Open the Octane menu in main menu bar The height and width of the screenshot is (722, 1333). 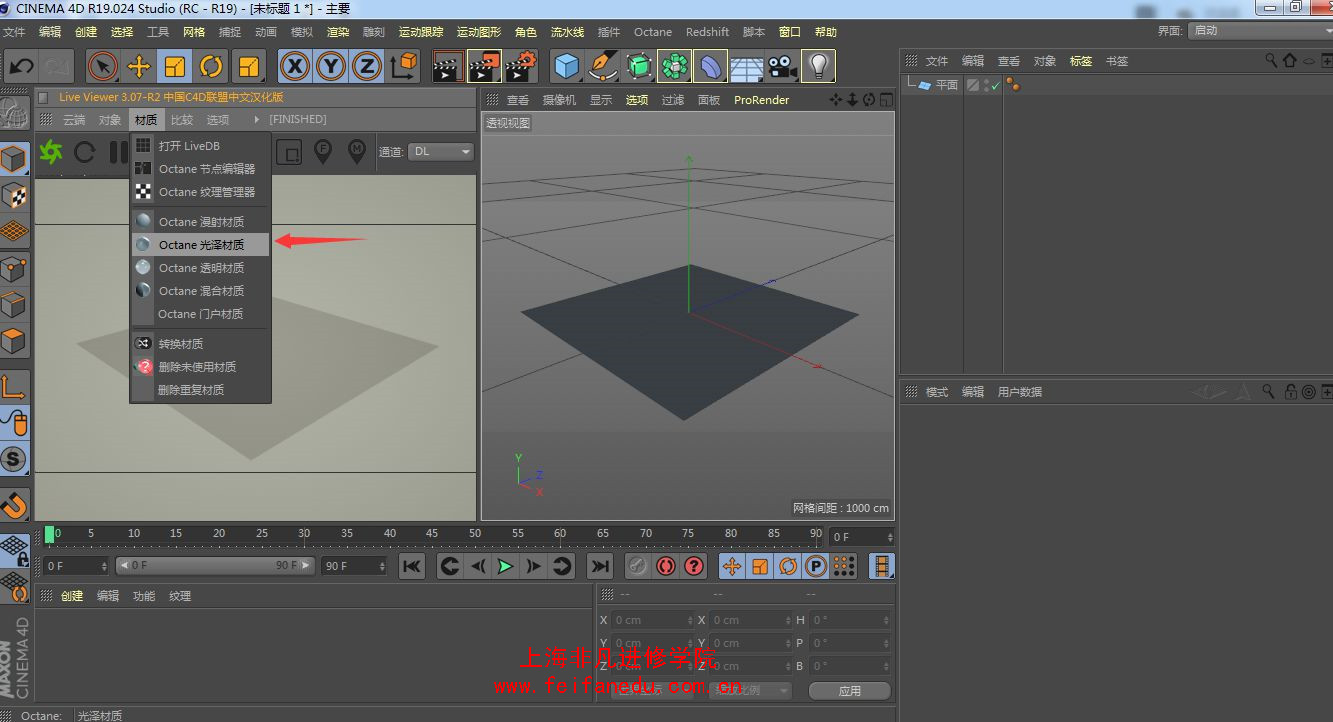653,32
